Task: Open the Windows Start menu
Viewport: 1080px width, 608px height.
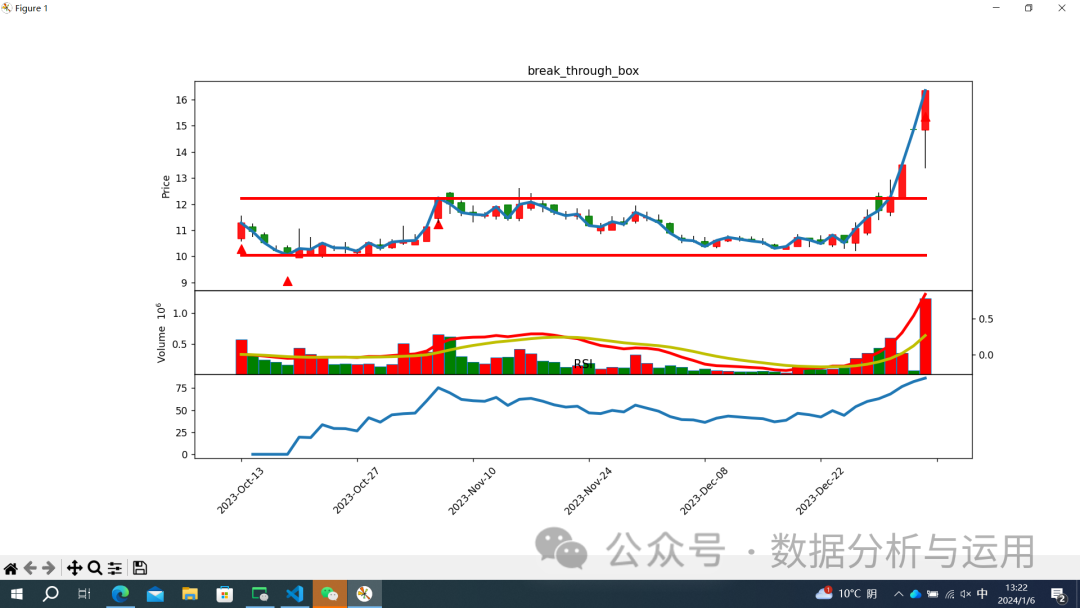Action: pos(17,594)
